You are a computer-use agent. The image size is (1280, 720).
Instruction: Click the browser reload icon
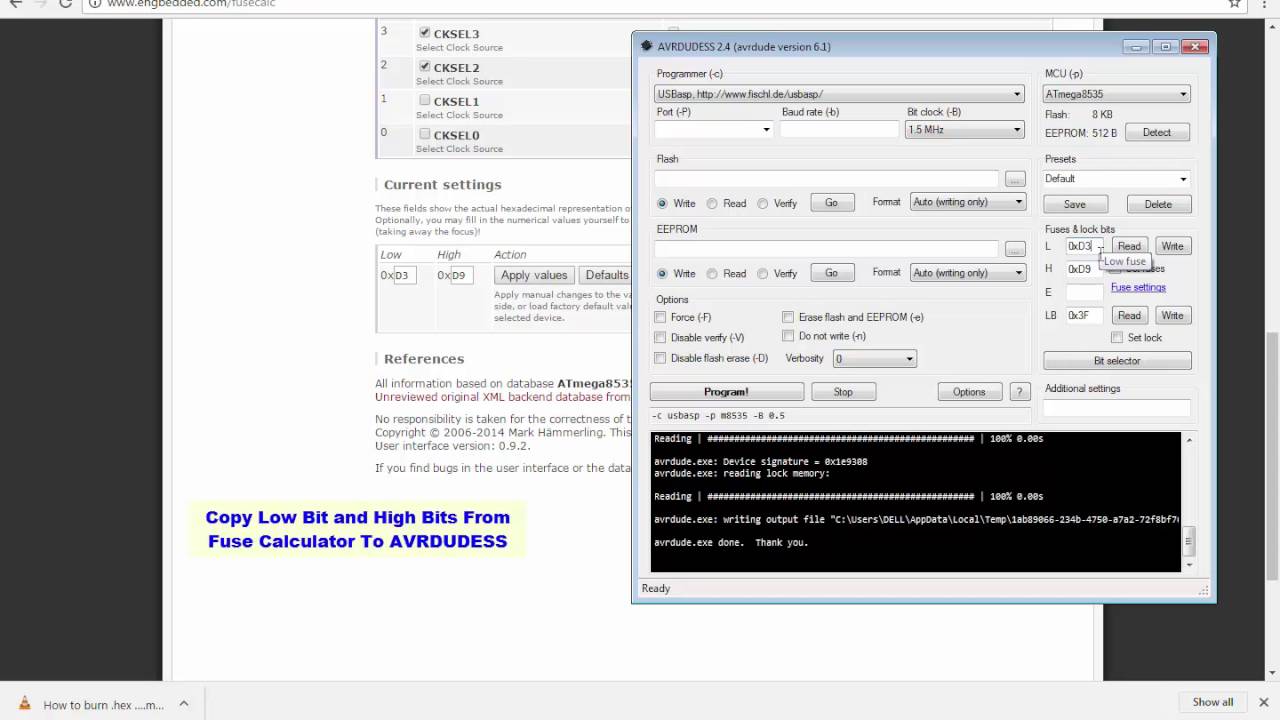(65, 4)
